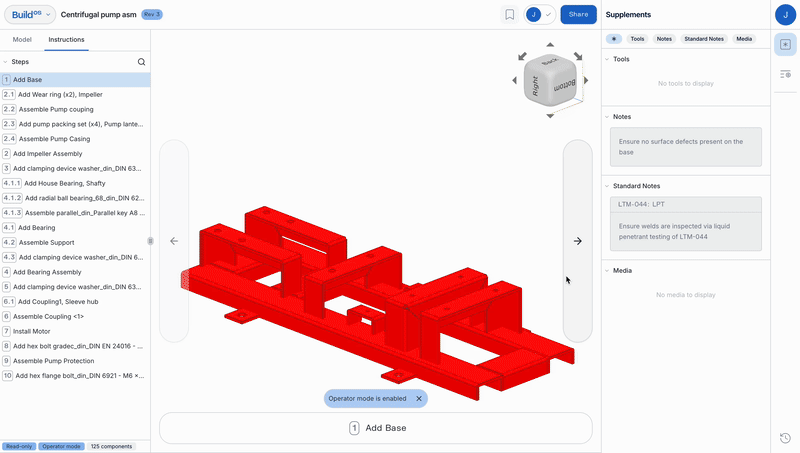The height and width of the screenshot is (453, 800).
Task: Select step 2.2 Assemble Pump couping
Action: coord(75,109)
